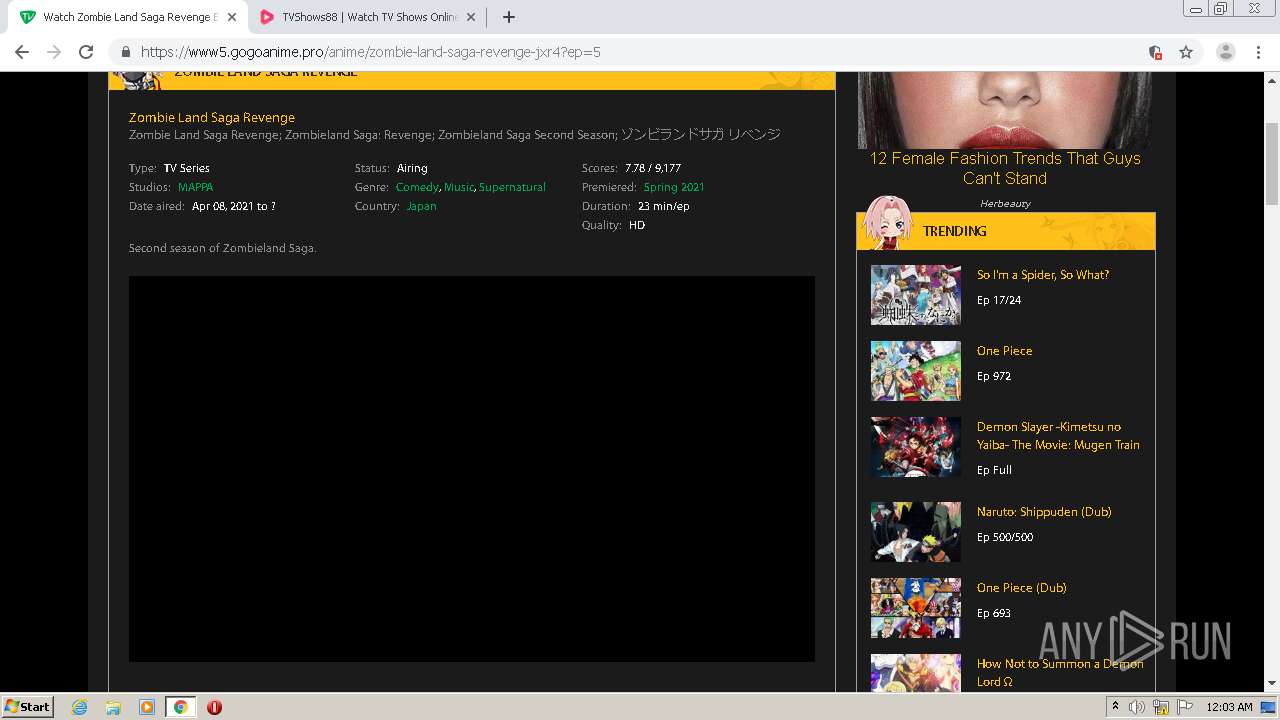This screenshot has height=720, width=1280.
Task: Click the page's vertical scrollbar thumb
Action: (x=1272, y=165)
